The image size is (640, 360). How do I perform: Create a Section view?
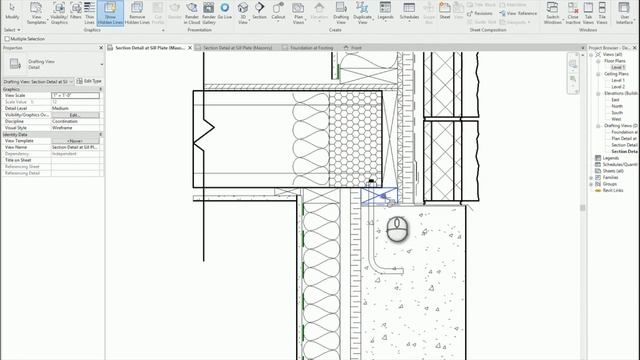point(259,11)
